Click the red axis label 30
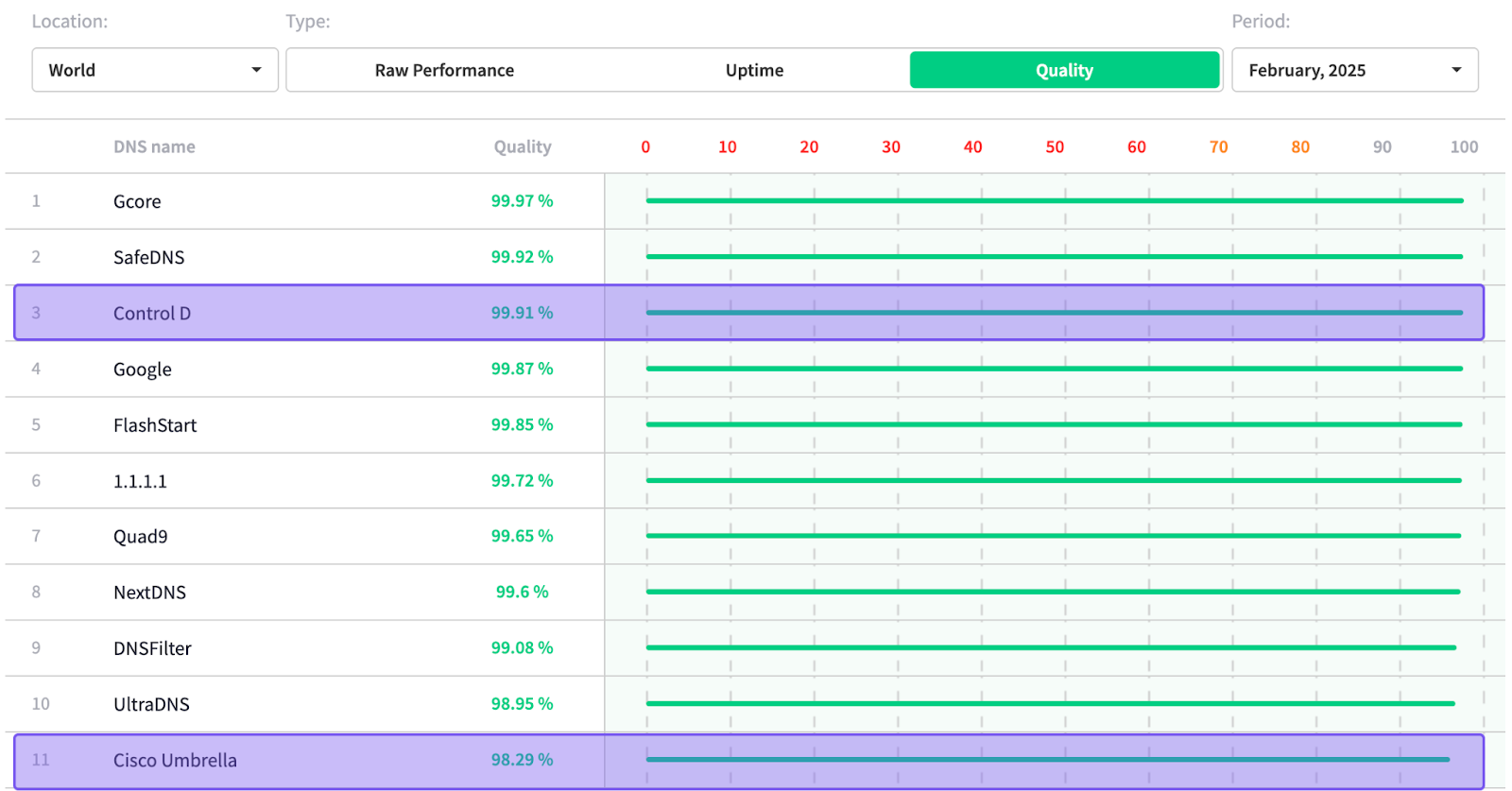1512x791 pixels. [891, 146]
